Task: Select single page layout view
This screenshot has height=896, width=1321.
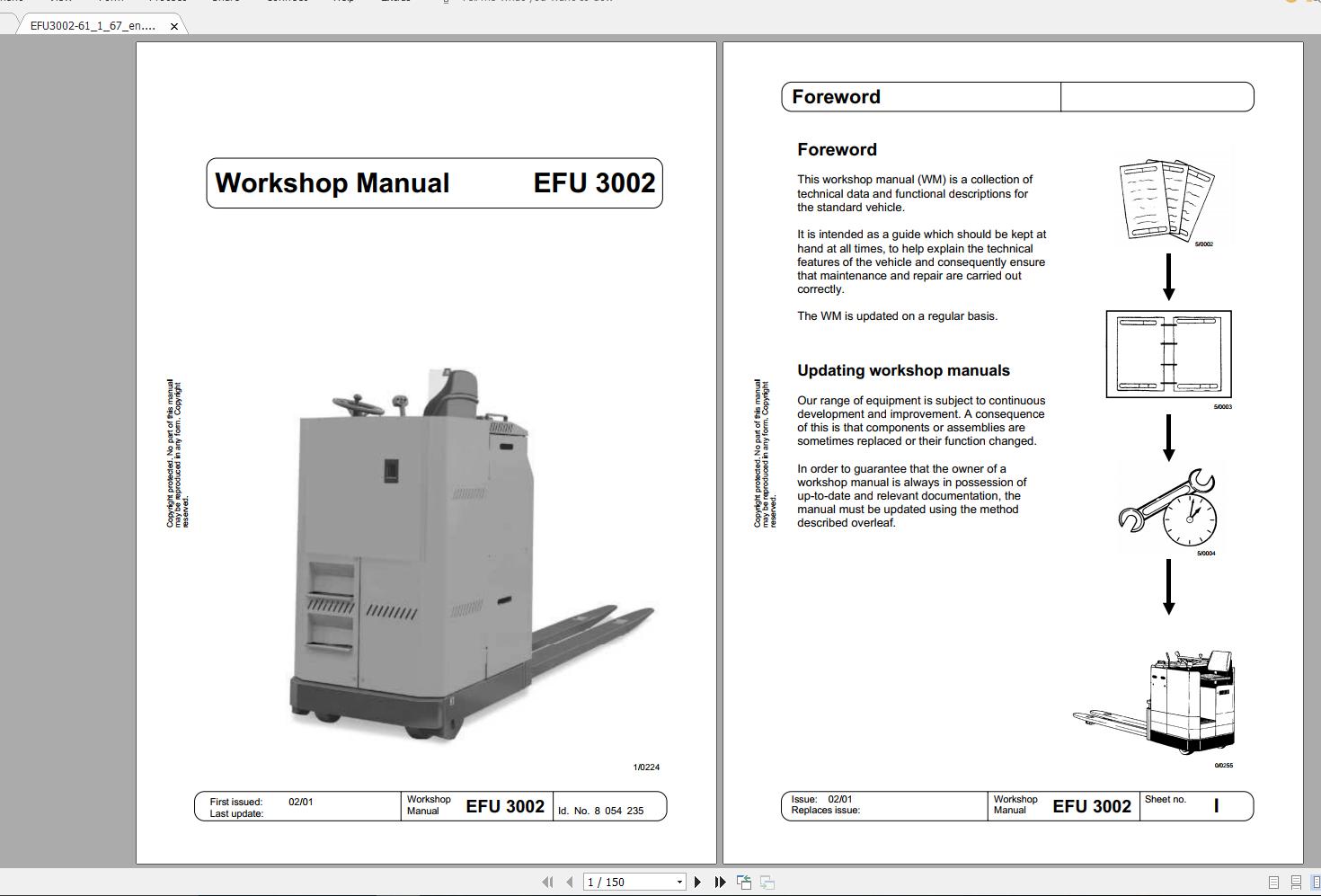Action: tap(1273, 882)
